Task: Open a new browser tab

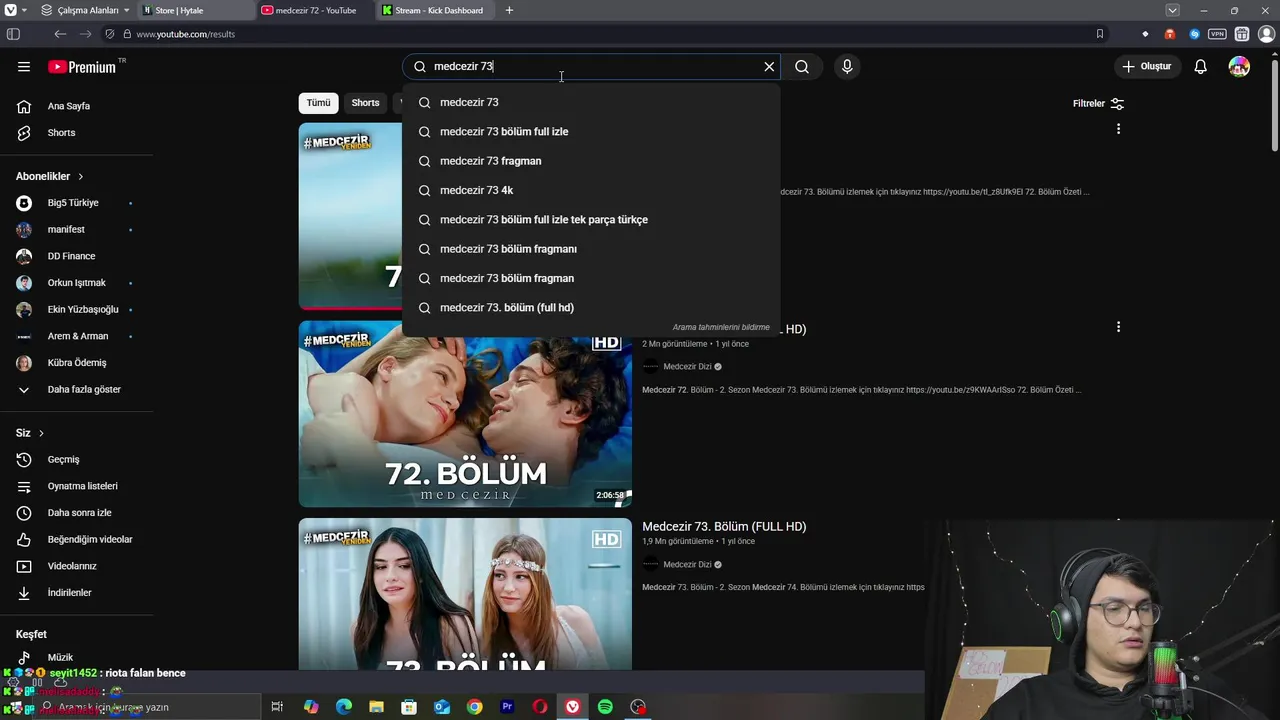Action: tap(509, 10)
